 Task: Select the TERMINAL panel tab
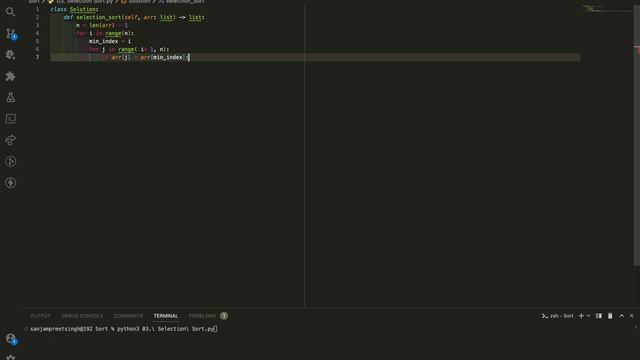[166, 316]
